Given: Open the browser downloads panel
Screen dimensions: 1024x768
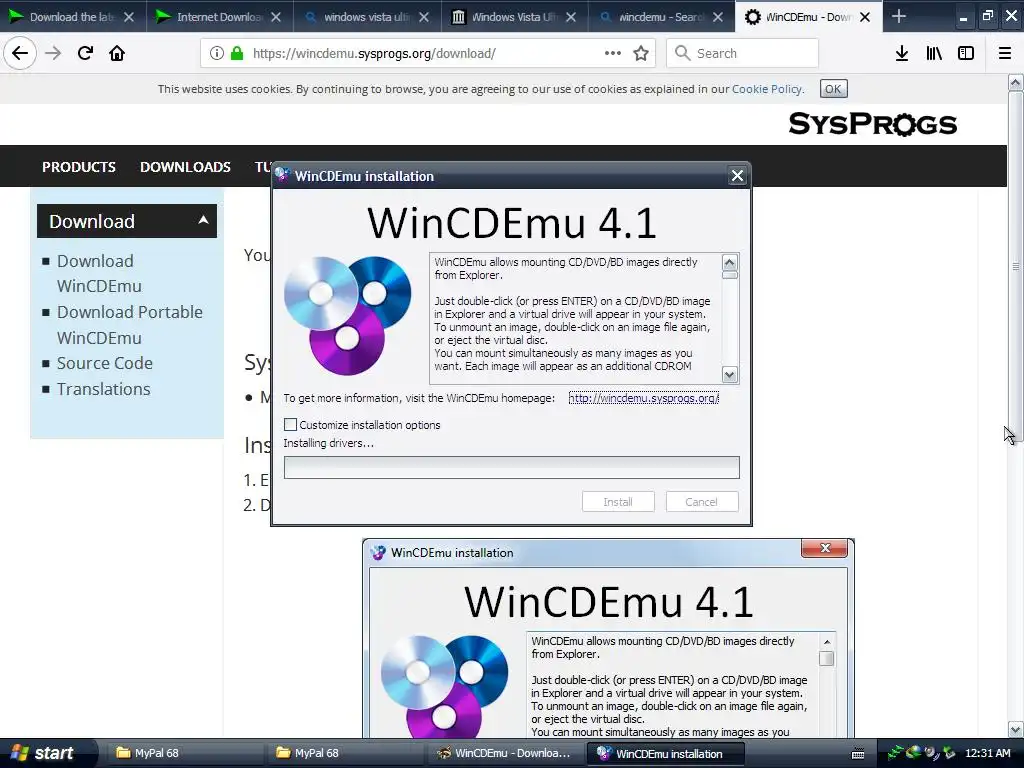Looking at the screenshot, I should click(x=902, y=54).
